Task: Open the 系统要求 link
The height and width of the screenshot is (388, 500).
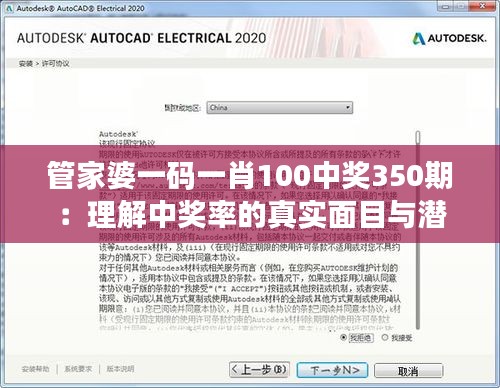Action: [x=78, y=369]
